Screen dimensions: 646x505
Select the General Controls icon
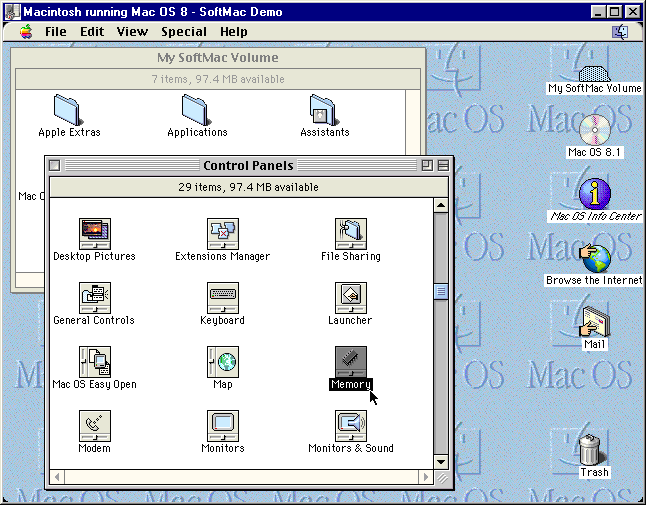coord(95,298)
